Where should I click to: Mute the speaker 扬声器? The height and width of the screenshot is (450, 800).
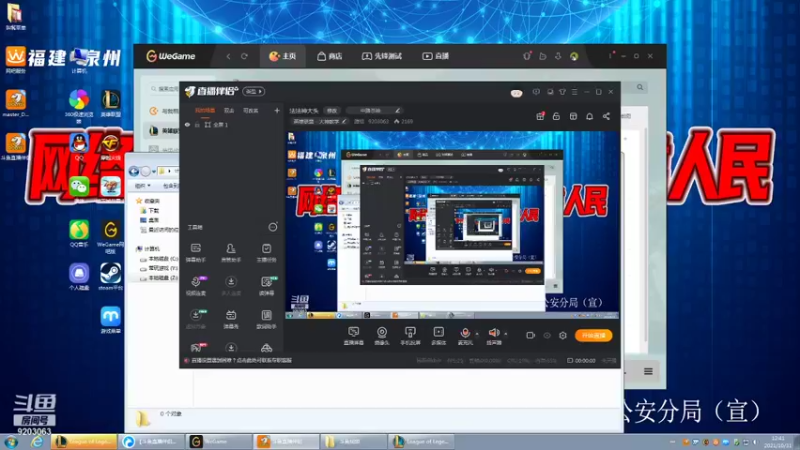(493, 335)
